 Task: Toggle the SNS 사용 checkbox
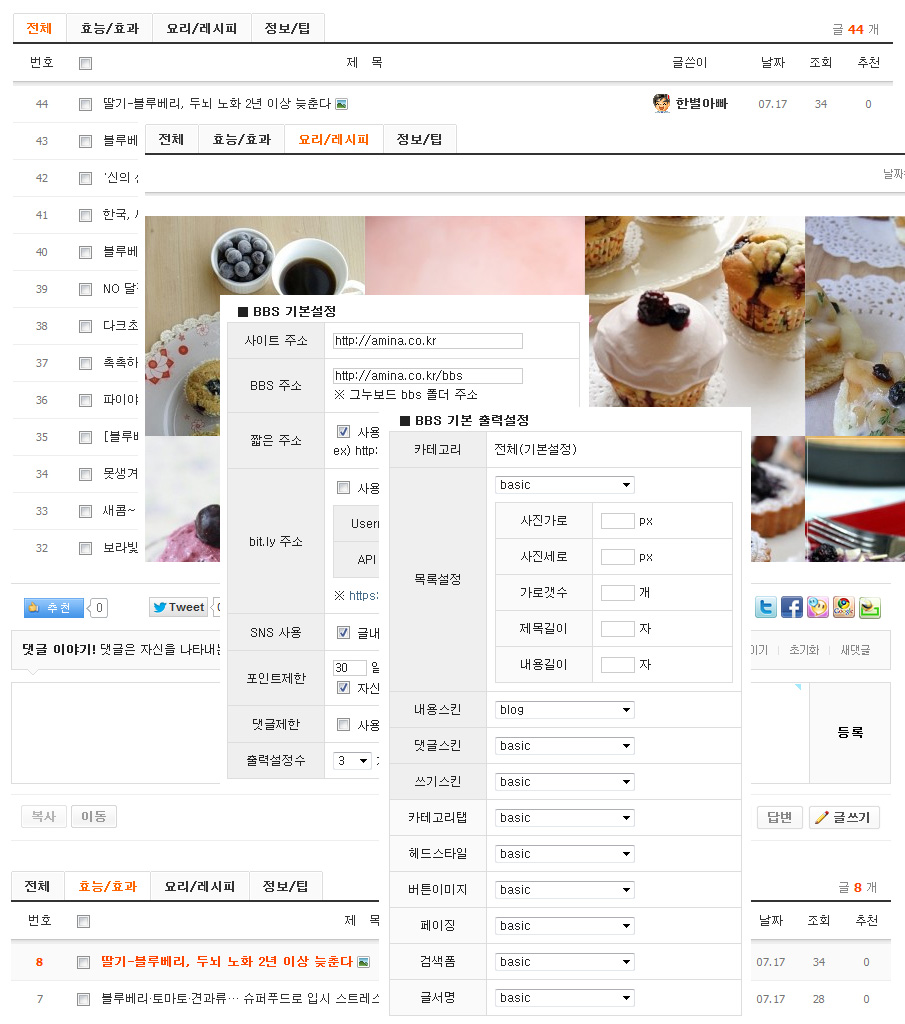[x=343, y=632]
